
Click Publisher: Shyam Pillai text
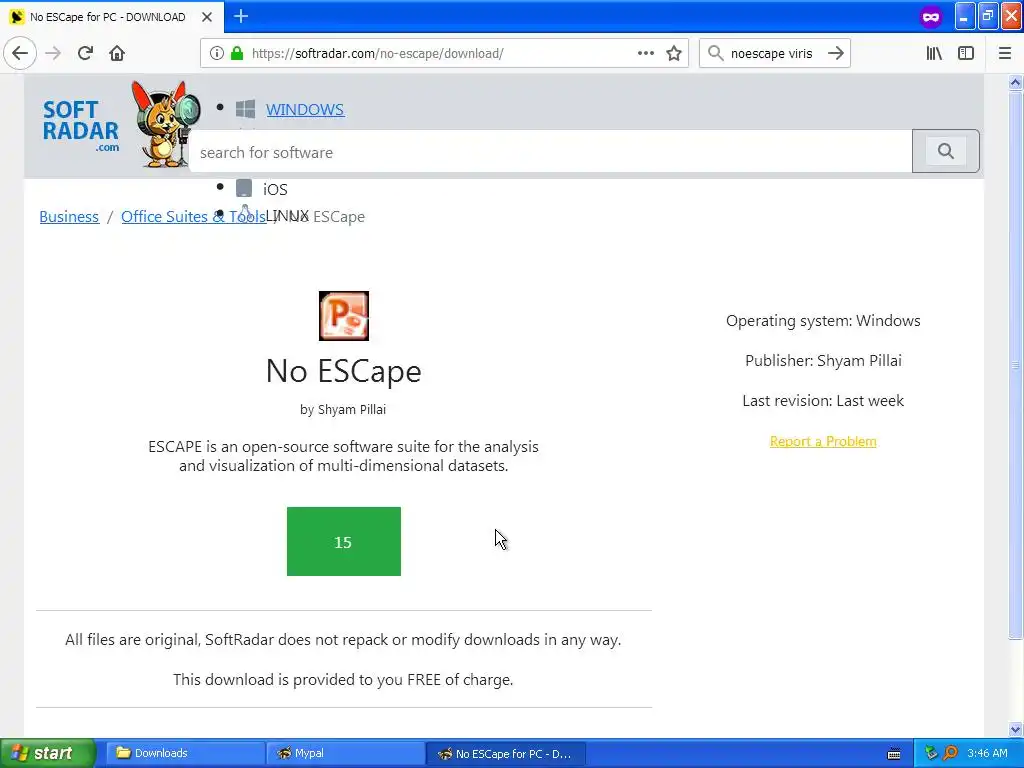pos(823,360)
